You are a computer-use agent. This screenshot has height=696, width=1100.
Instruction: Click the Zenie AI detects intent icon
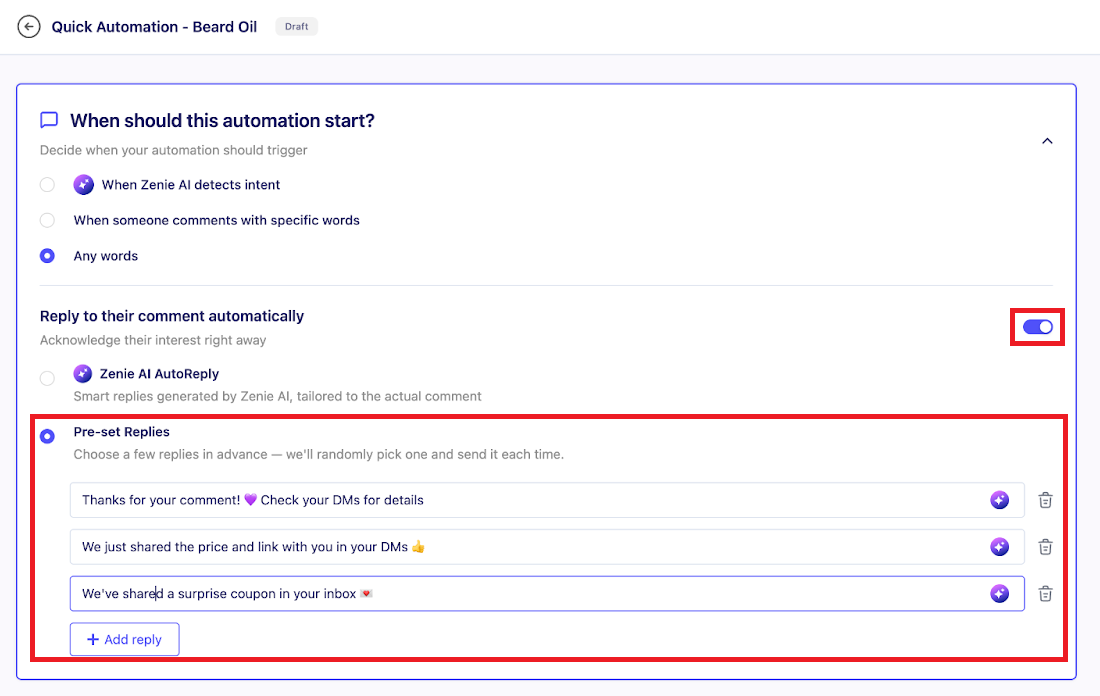tap(84, 185)
